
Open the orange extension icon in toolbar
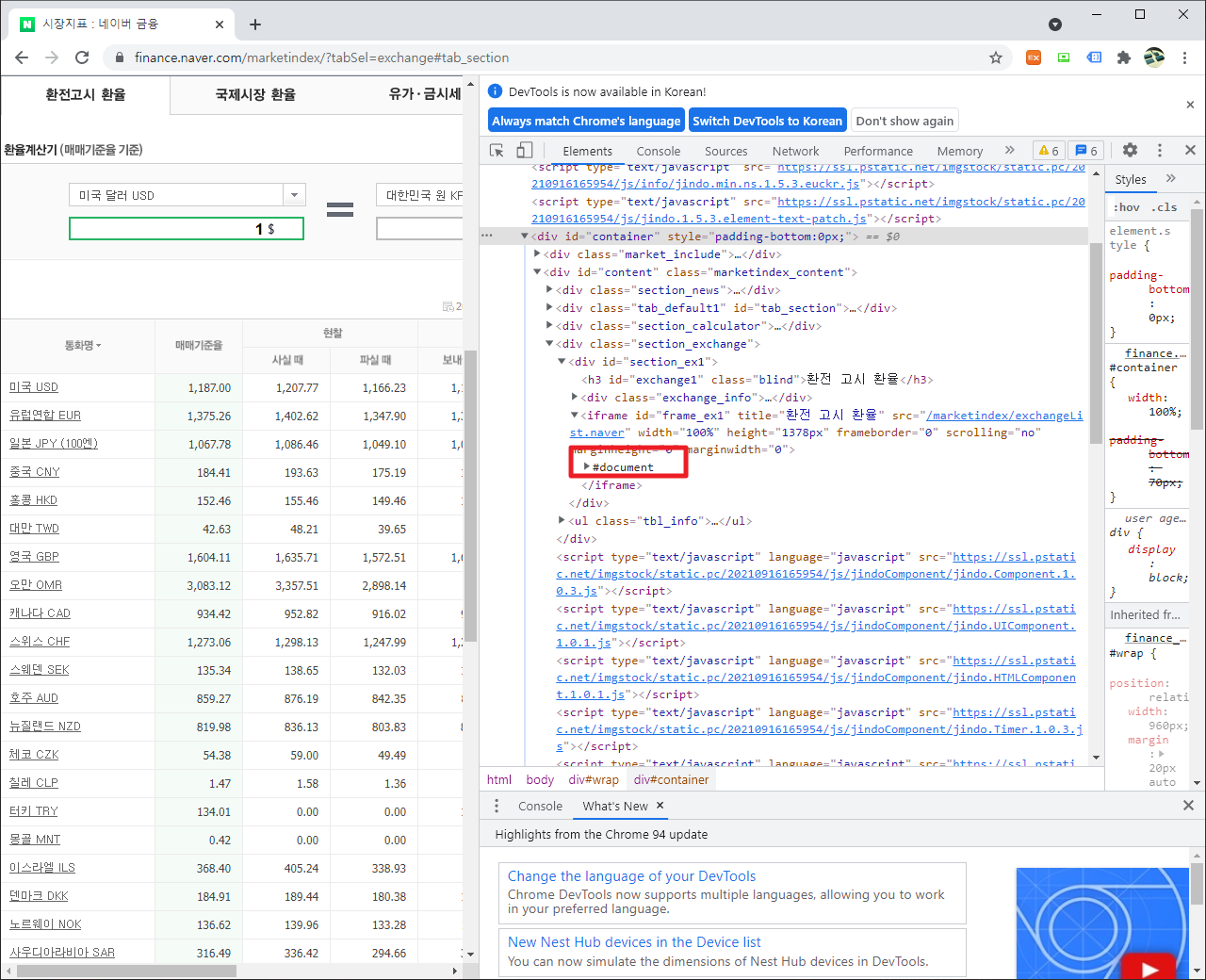click(1034, 57)
